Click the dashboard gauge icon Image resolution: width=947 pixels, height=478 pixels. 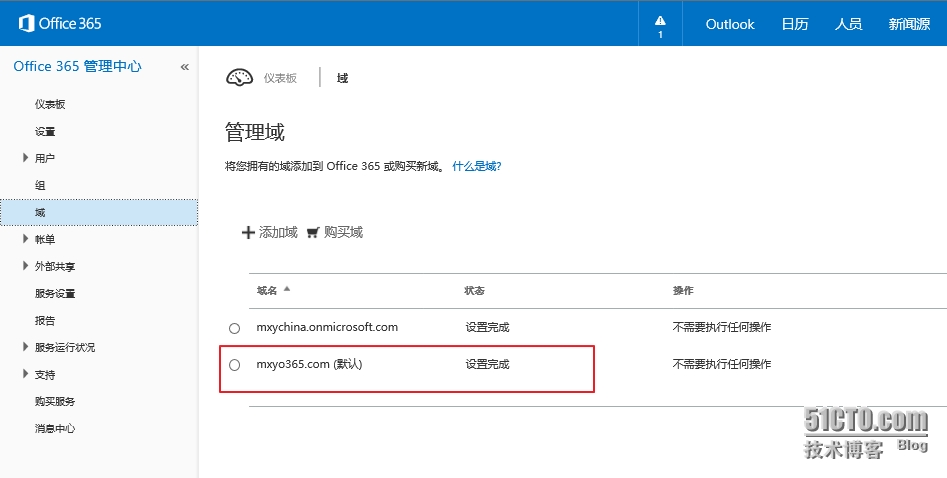pyautogui.click(x=240, y=77)
